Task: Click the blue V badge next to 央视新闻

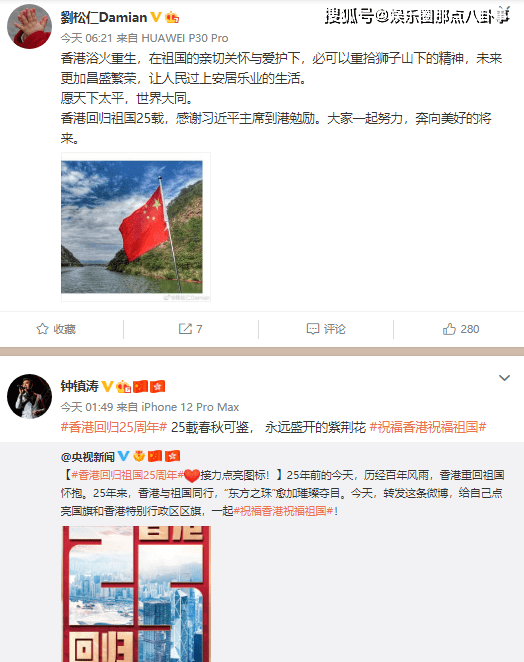Action: [123, 456]
